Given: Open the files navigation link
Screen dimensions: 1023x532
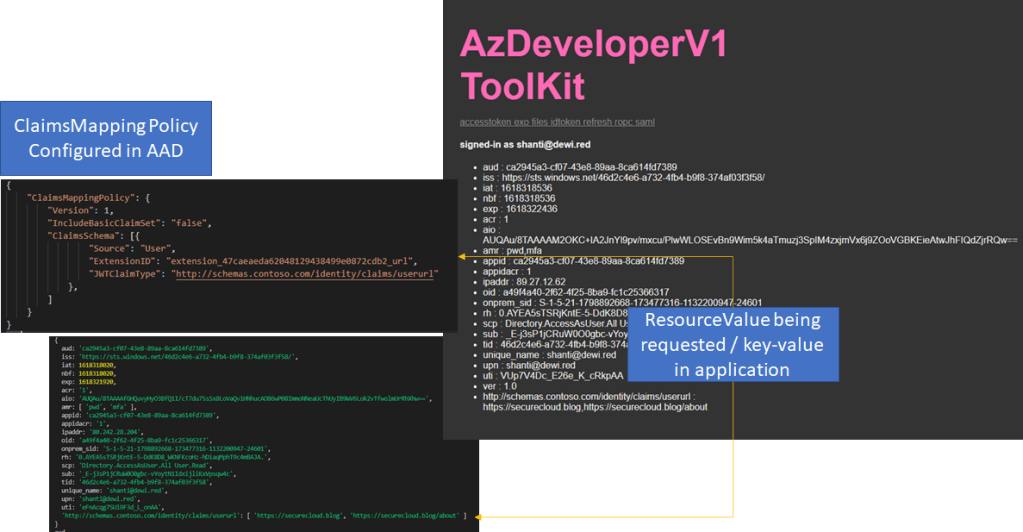Looking at the screenshot, I should [540, 122].
